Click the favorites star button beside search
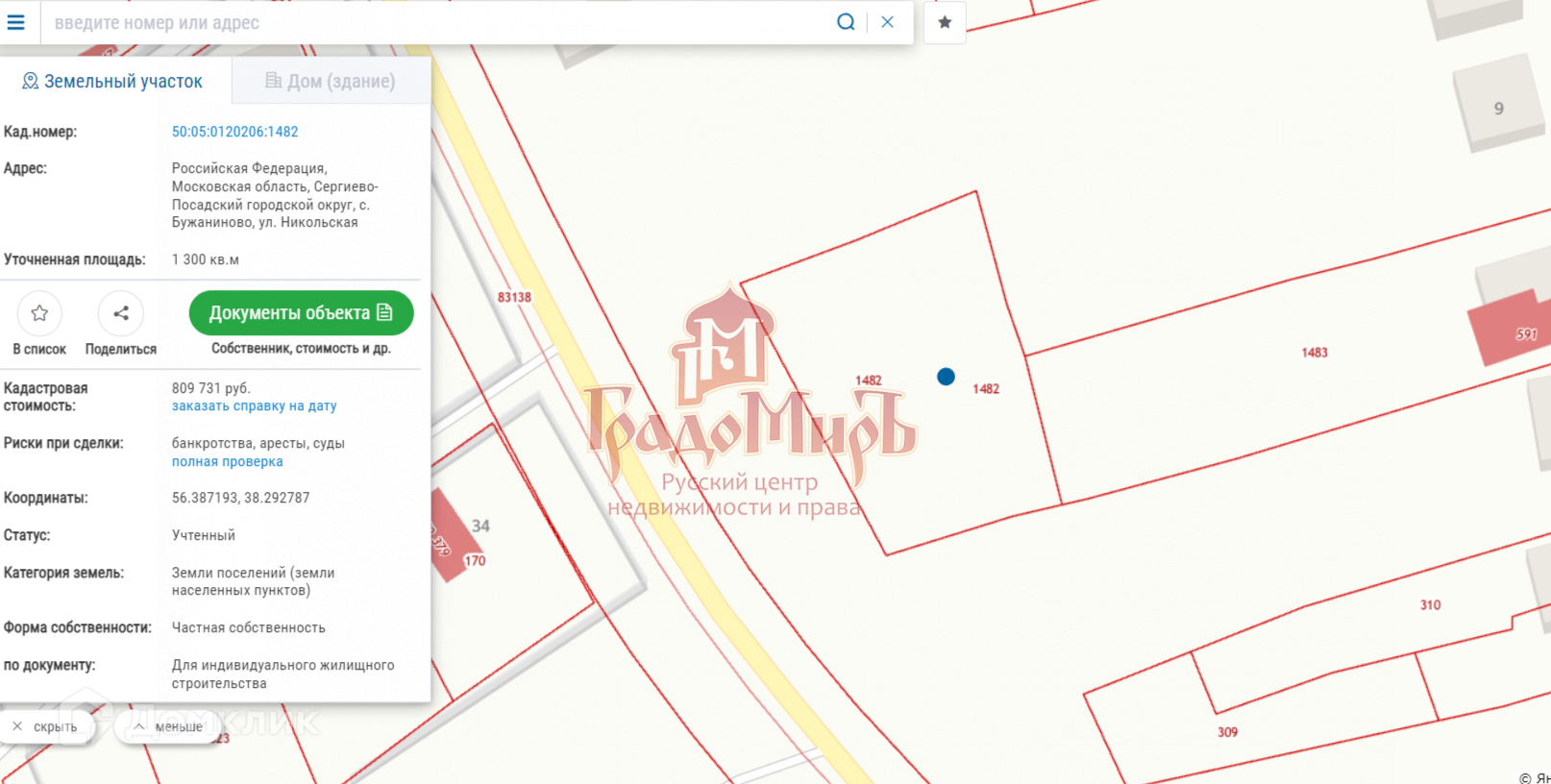This screenshot has width=1551, height=784. pos(945,22)
